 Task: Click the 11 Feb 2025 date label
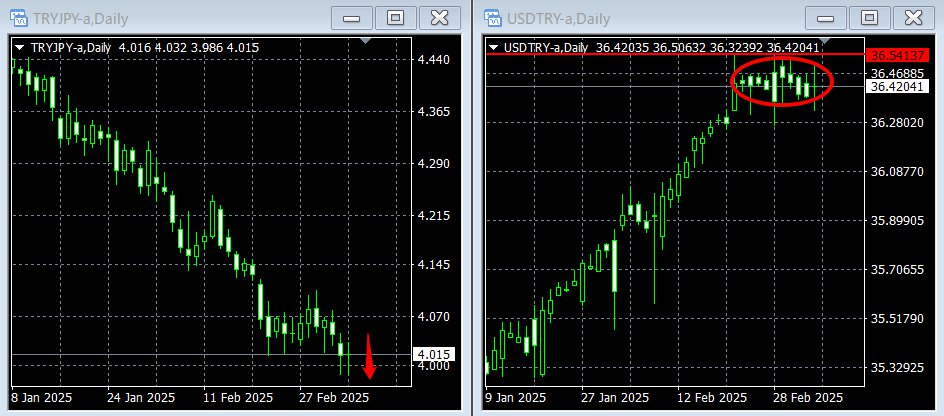(238, 397)
